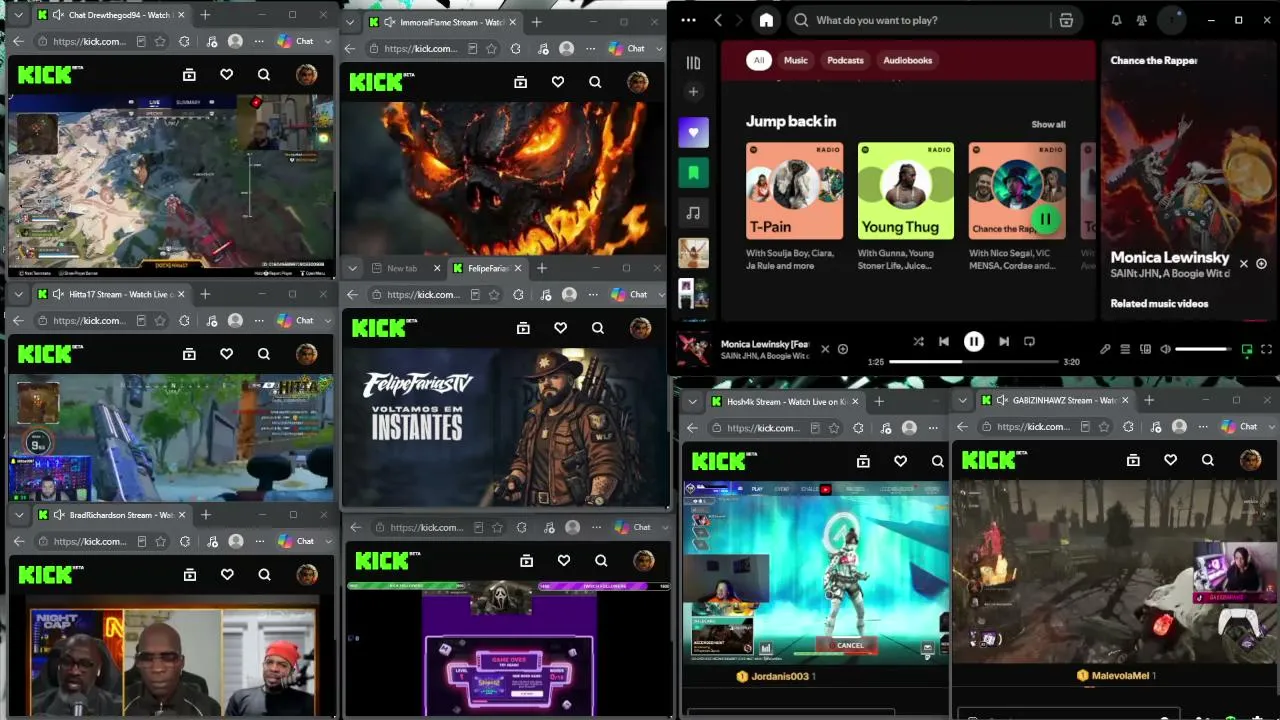The height and width of the screenshot is (720, 1280).
Task: Expand Chat dropdown arrow in GABIZINHAWZ window
Action: point(1271,427)
